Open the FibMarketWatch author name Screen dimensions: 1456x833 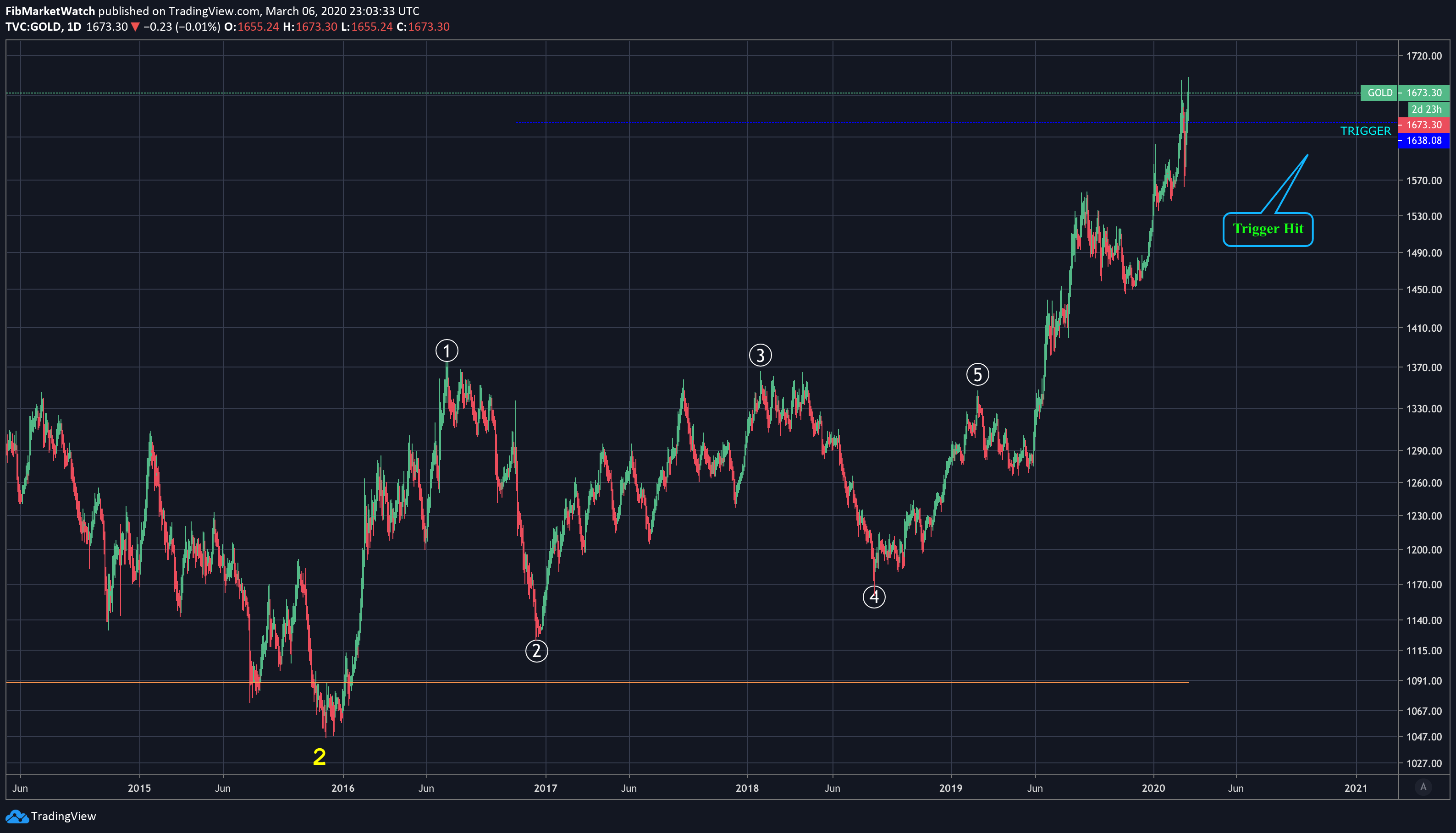[50, 11]
